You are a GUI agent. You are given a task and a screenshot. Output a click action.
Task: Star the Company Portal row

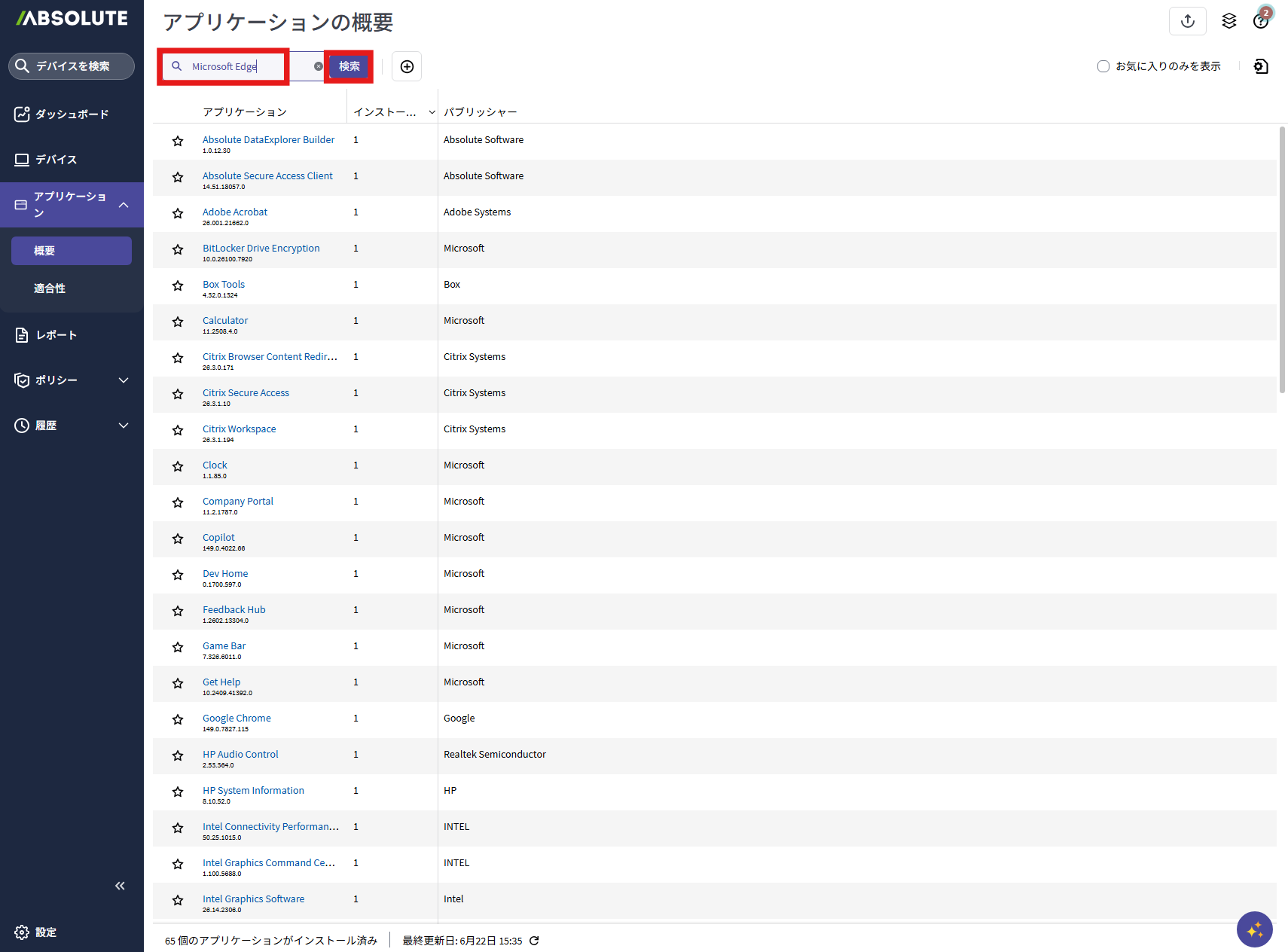[178, 502]
